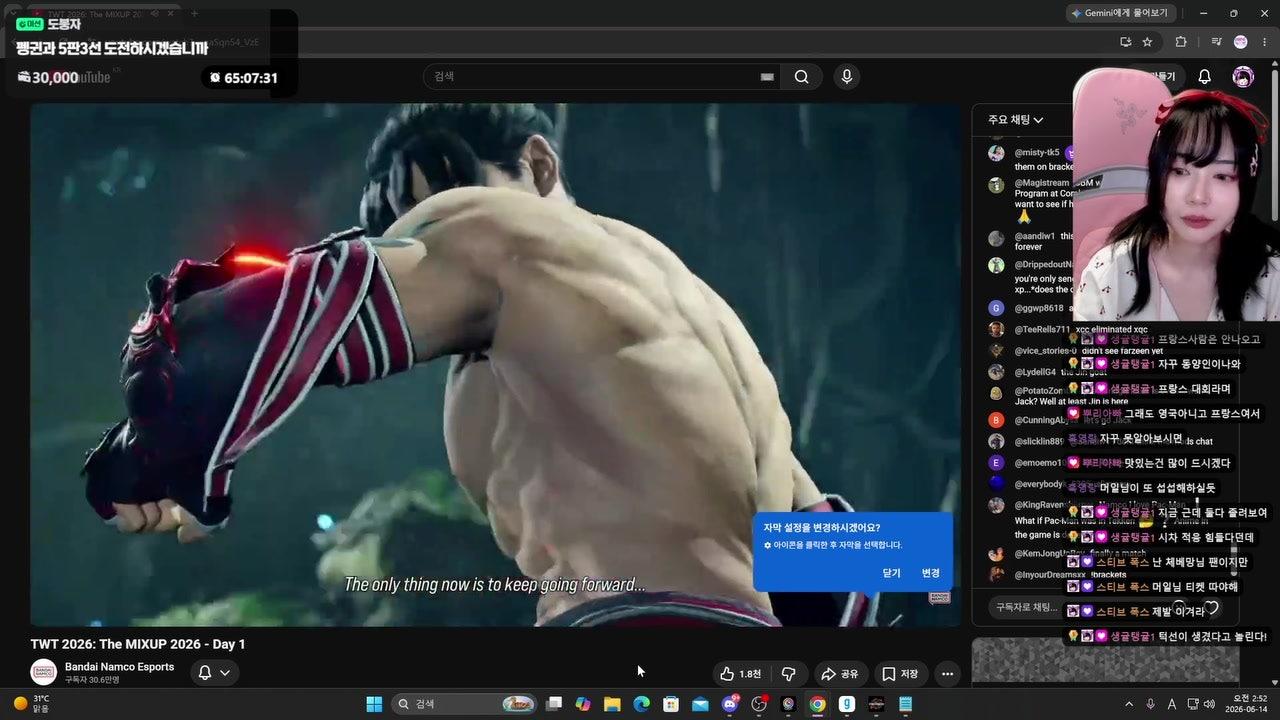This screenshot has width=1280, height=720.
Task: Save the video with 저장 button
Action: click(899, 674)
